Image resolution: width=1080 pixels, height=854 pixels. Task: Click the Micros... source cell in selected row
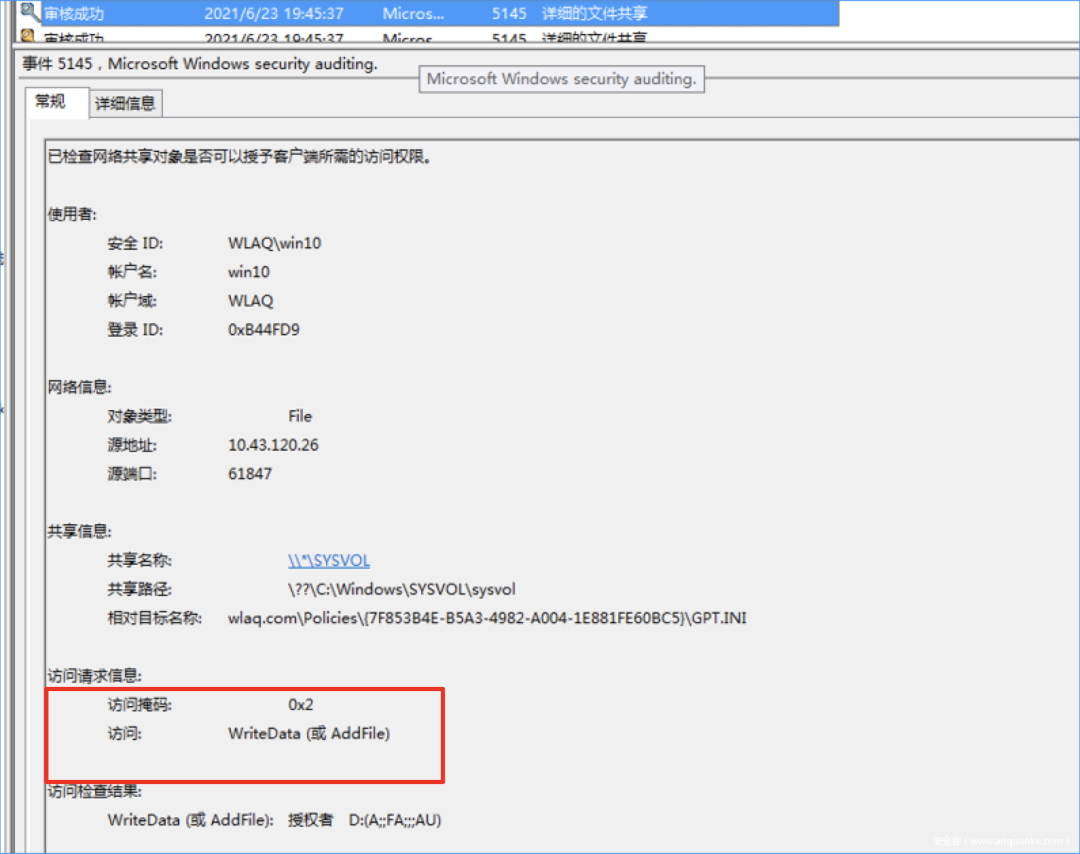(x=413, y=13)
